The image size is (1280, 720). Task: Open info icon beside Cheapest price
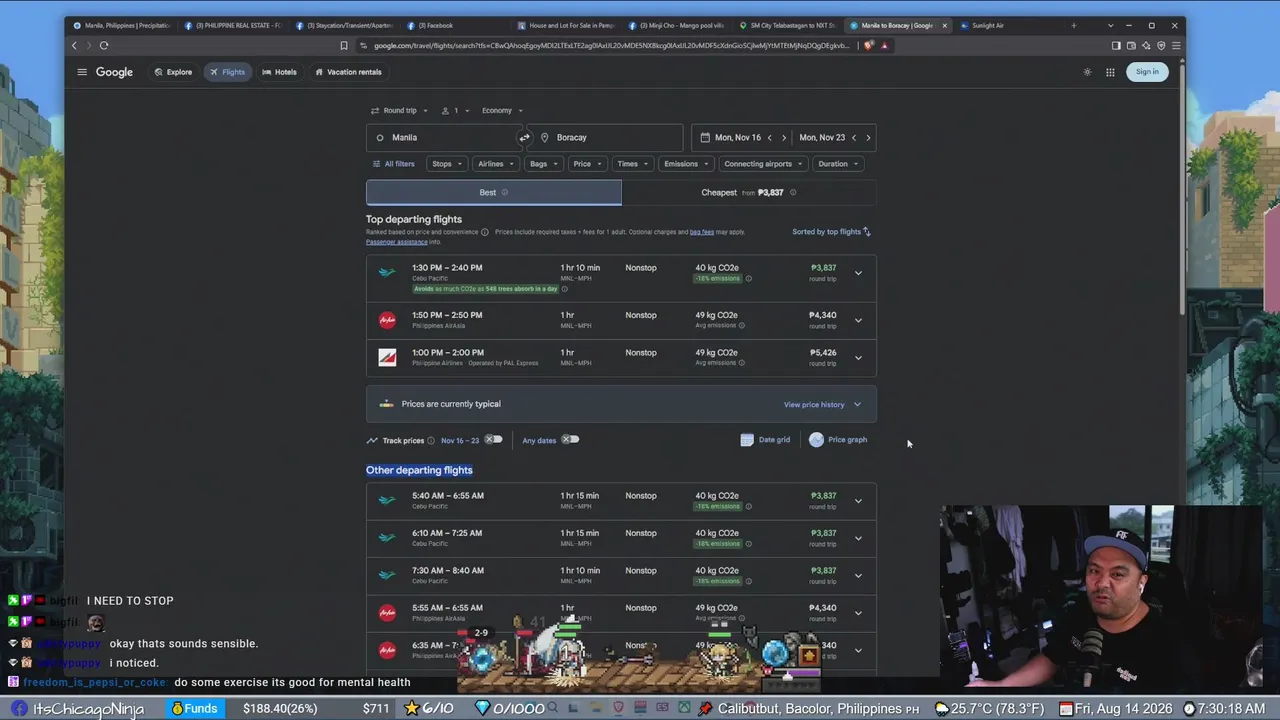point(793,192)
